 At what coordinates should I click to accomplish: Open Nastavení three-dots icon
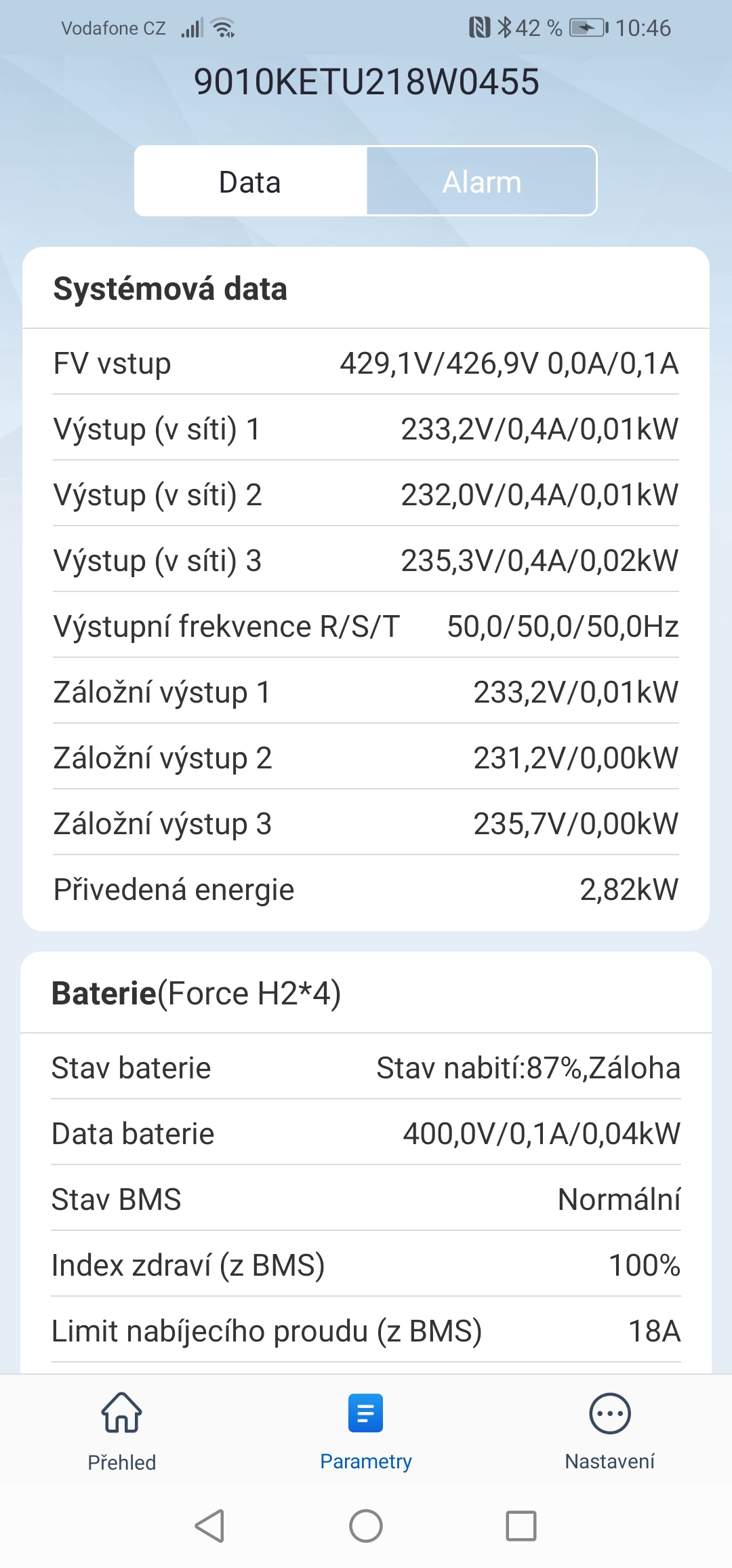610,1414
